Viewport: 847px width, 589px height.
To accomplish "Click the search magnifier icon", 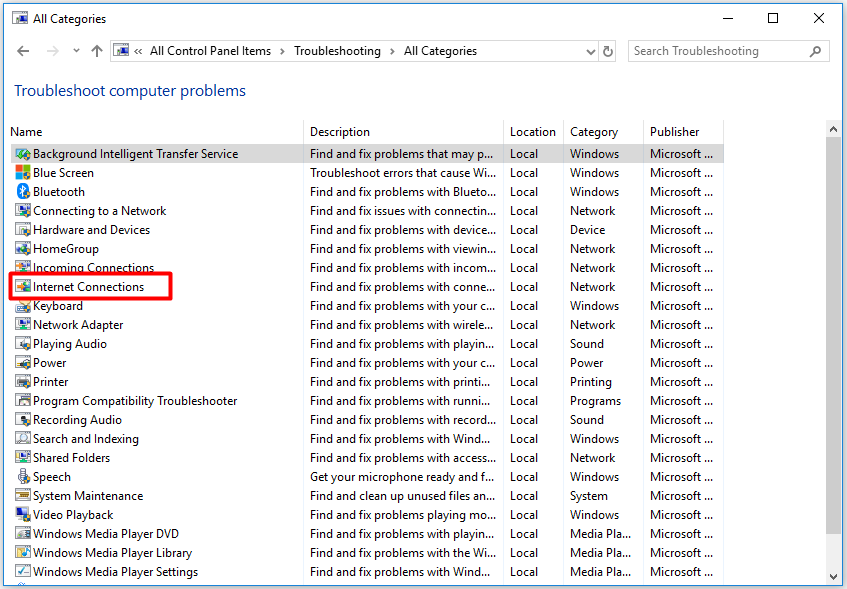I will click(x=815, y=51).
